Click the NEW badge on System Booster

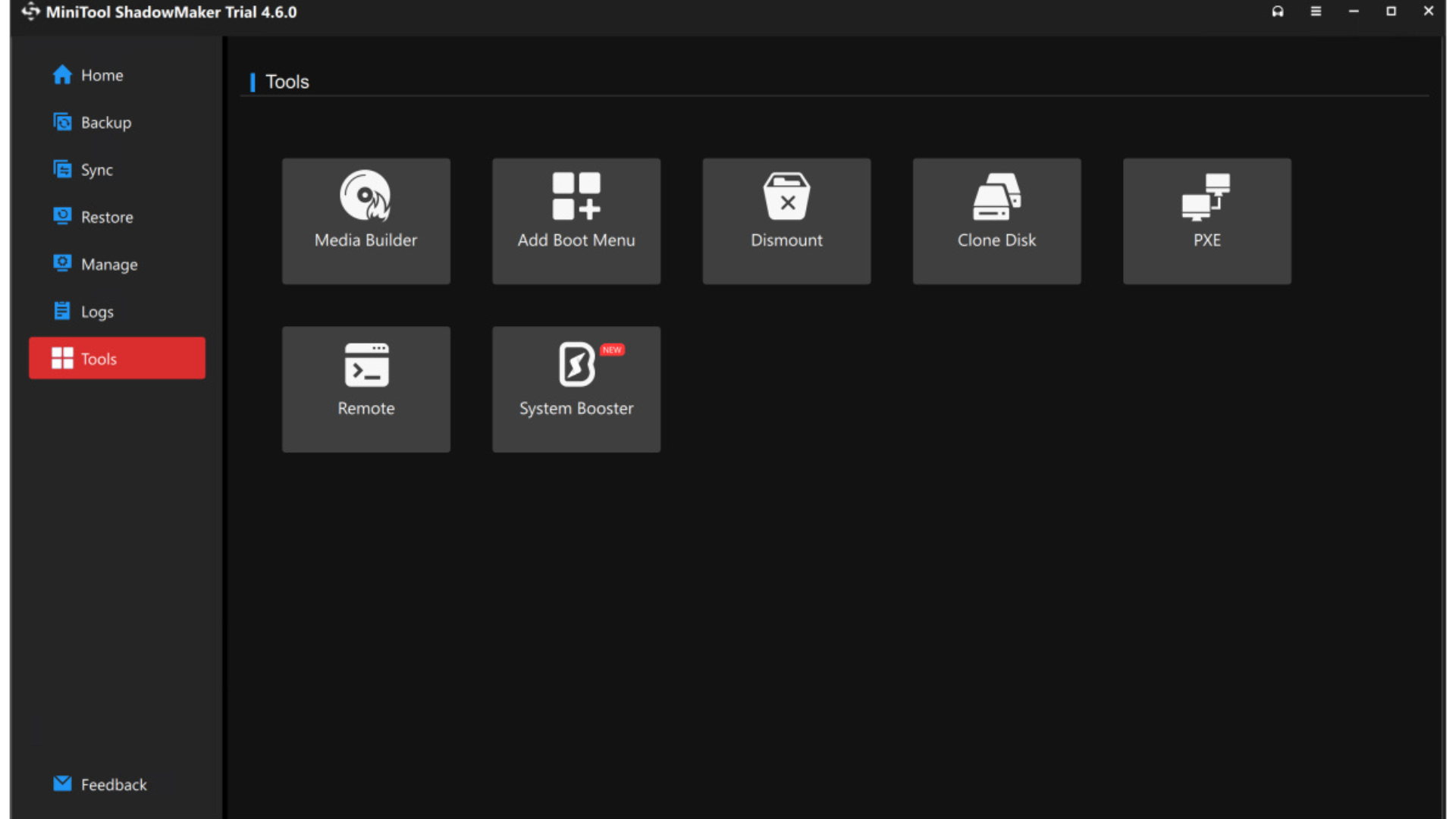612,350
